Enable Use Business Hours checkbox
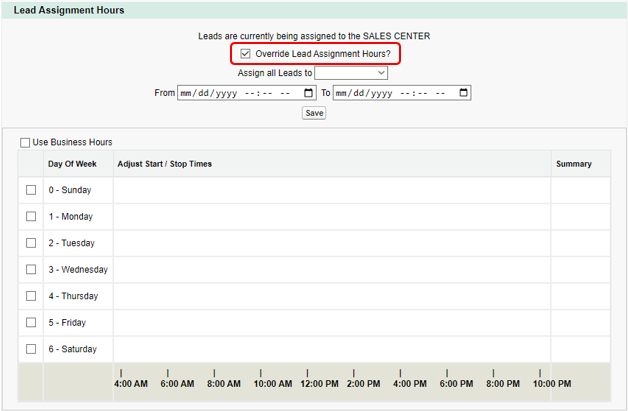This screenshot has width=628, height=411. [25, 143]
